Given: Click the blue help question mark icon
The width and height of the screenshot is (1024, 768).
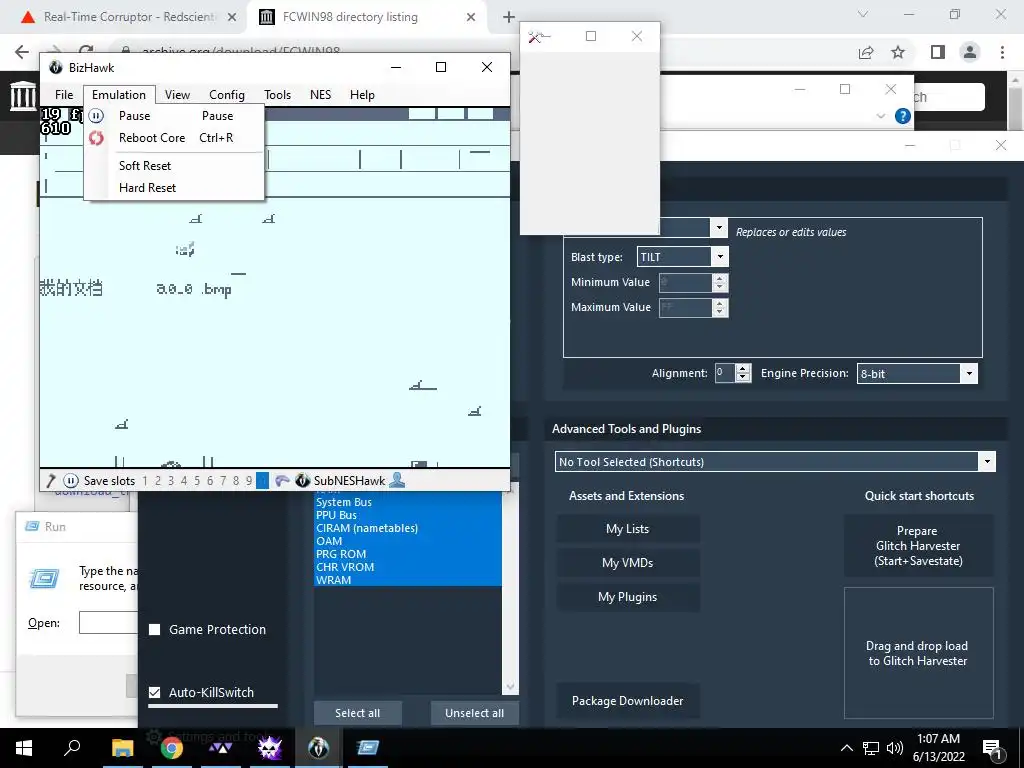Looking at the screenshot, I should click(x=903, y=116).
